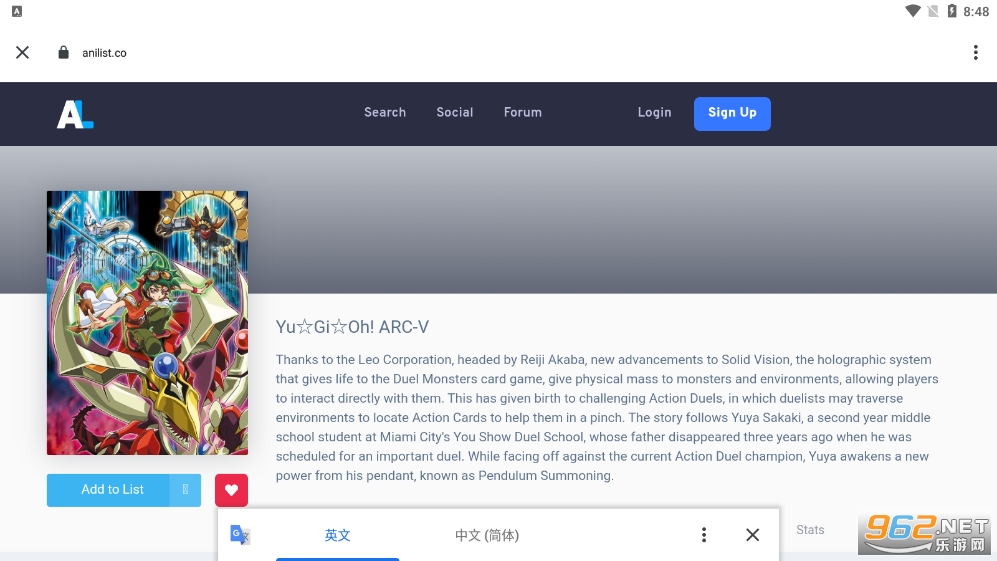Click the no-SIM signal icon
The width and height of the screenshot is (997, 561).
(x=933, y=11)
